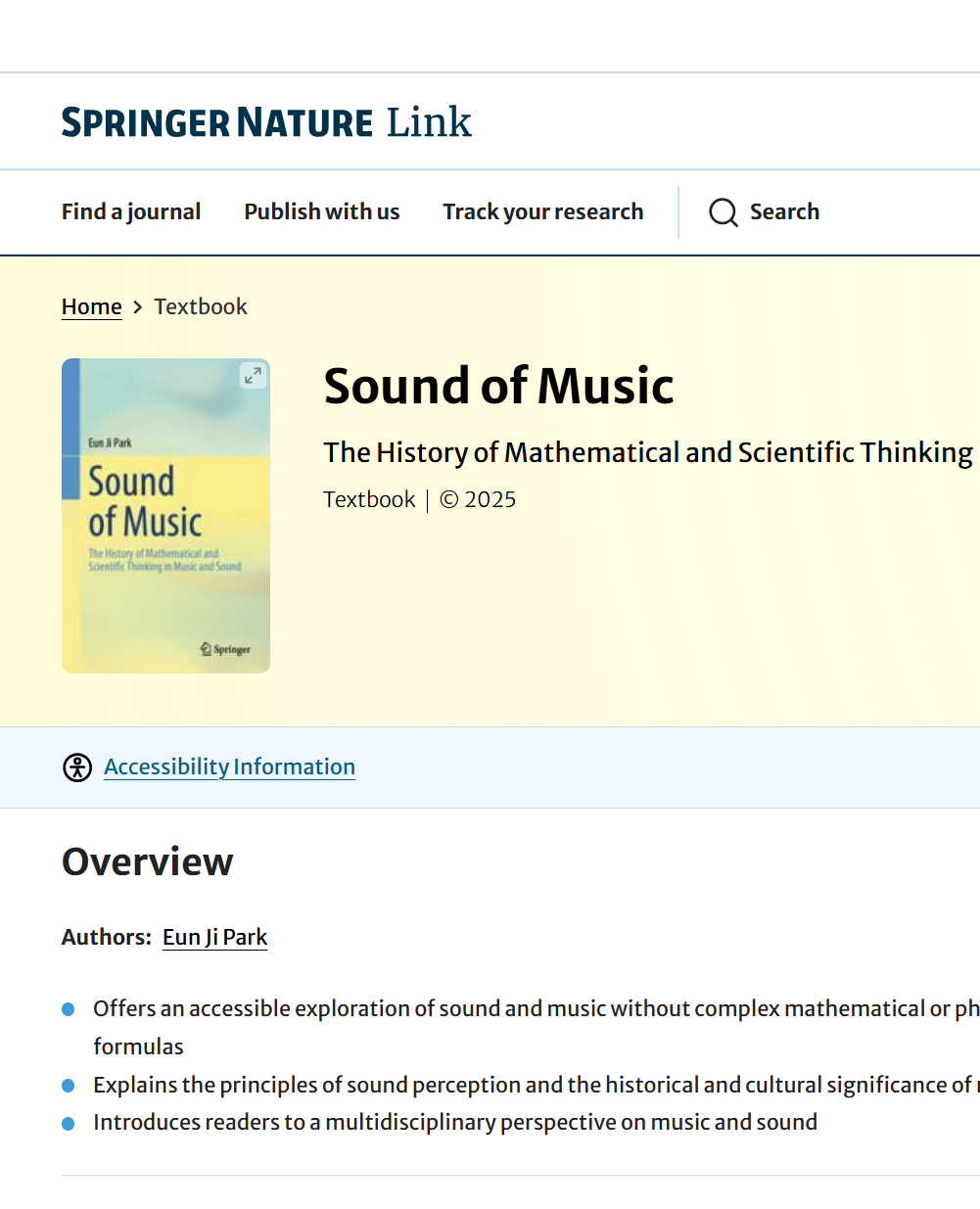980x1209 pixels.
Task: Open the Find a journal menu item
Action: [131, 211]
